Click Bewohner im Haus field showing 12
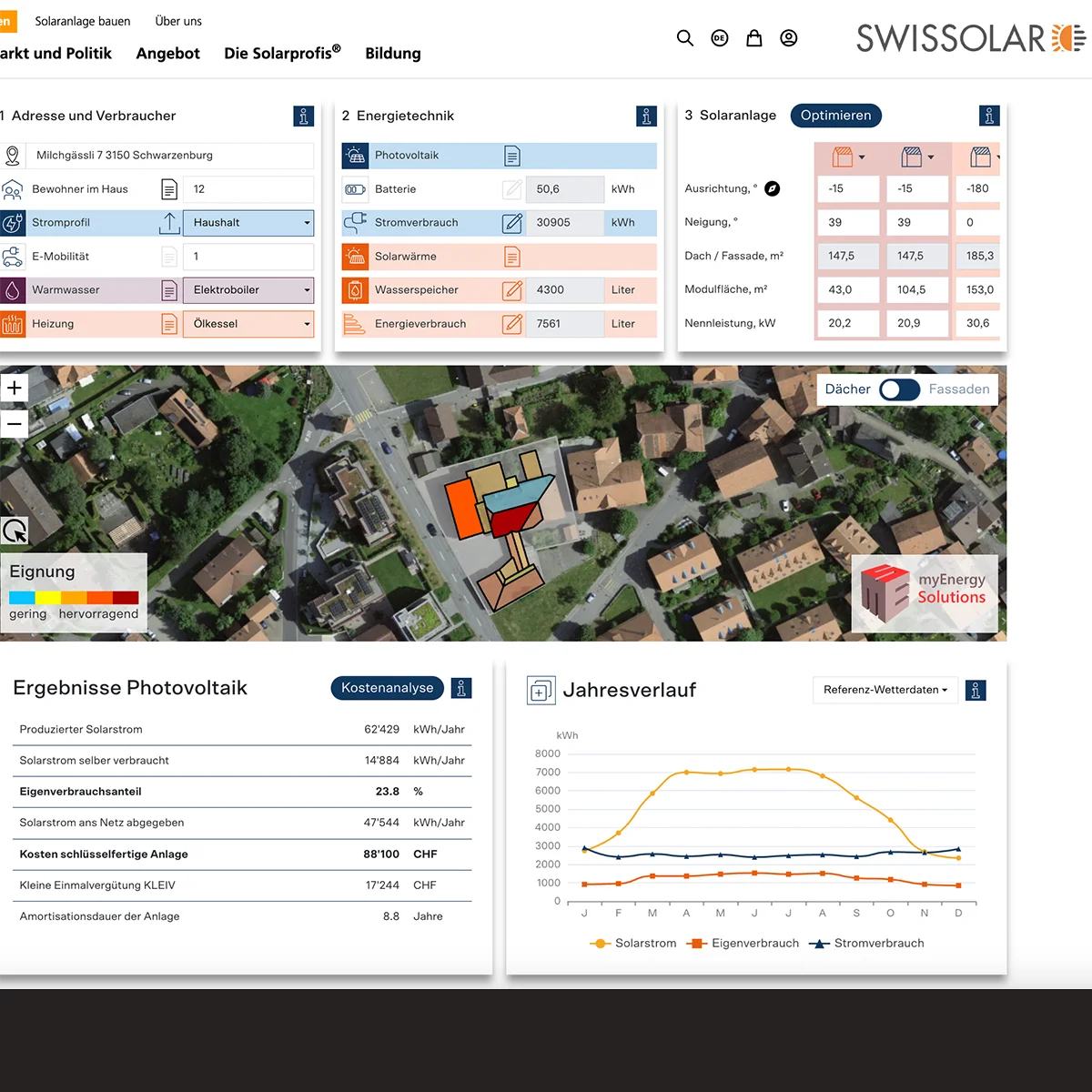1092x1092 pixels. [x=248, y=189]
